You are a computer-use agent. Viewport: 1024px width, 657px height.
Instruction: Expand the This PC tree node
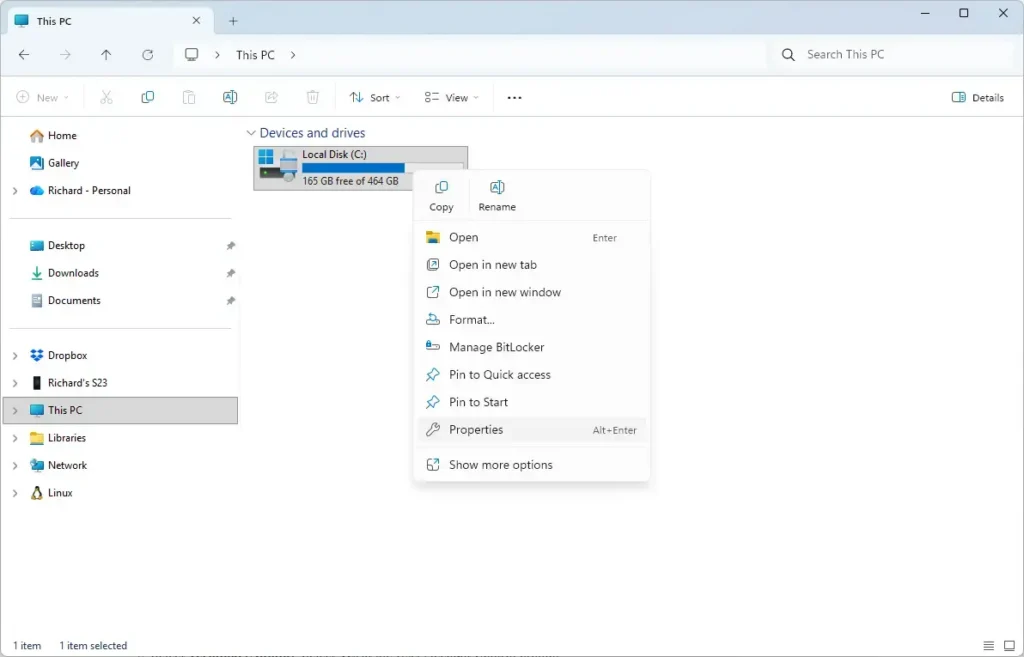[x=15, y=410]
